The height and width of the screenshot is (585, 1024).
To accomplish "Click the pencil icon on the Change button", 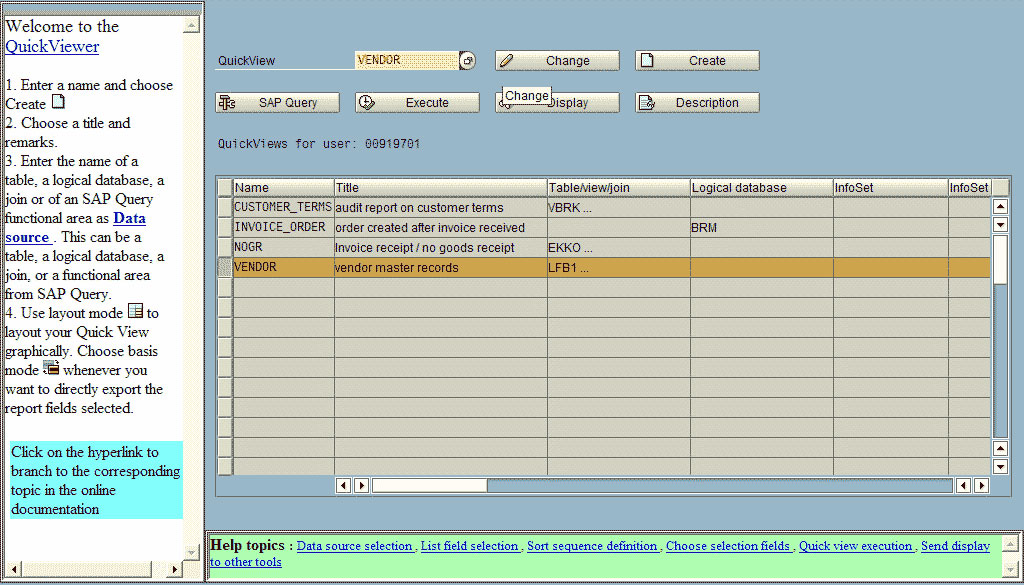I will pos(507,60).
